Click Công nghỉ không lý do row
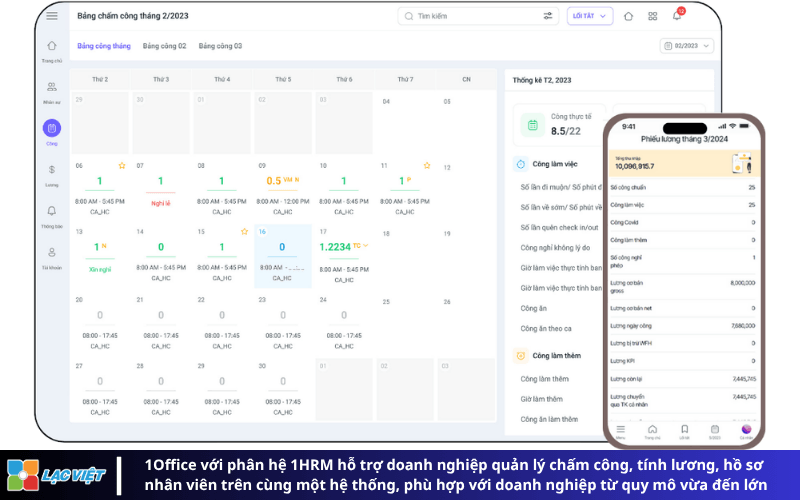The height and width of the screenshot is (500, 800). tap(555, 247)
